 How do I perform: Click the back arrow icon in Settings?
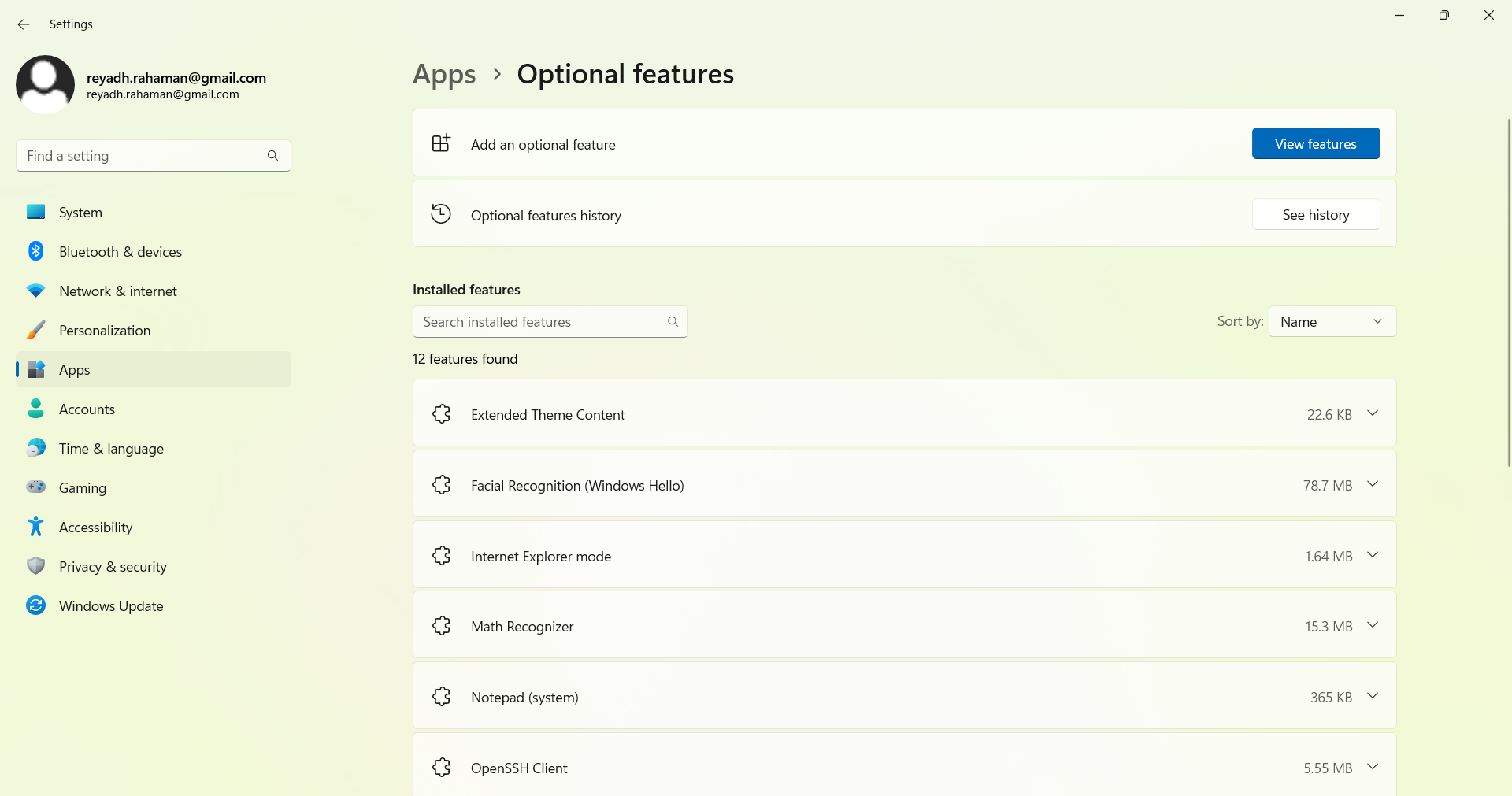pyautogui.click(x=24, y=24)
